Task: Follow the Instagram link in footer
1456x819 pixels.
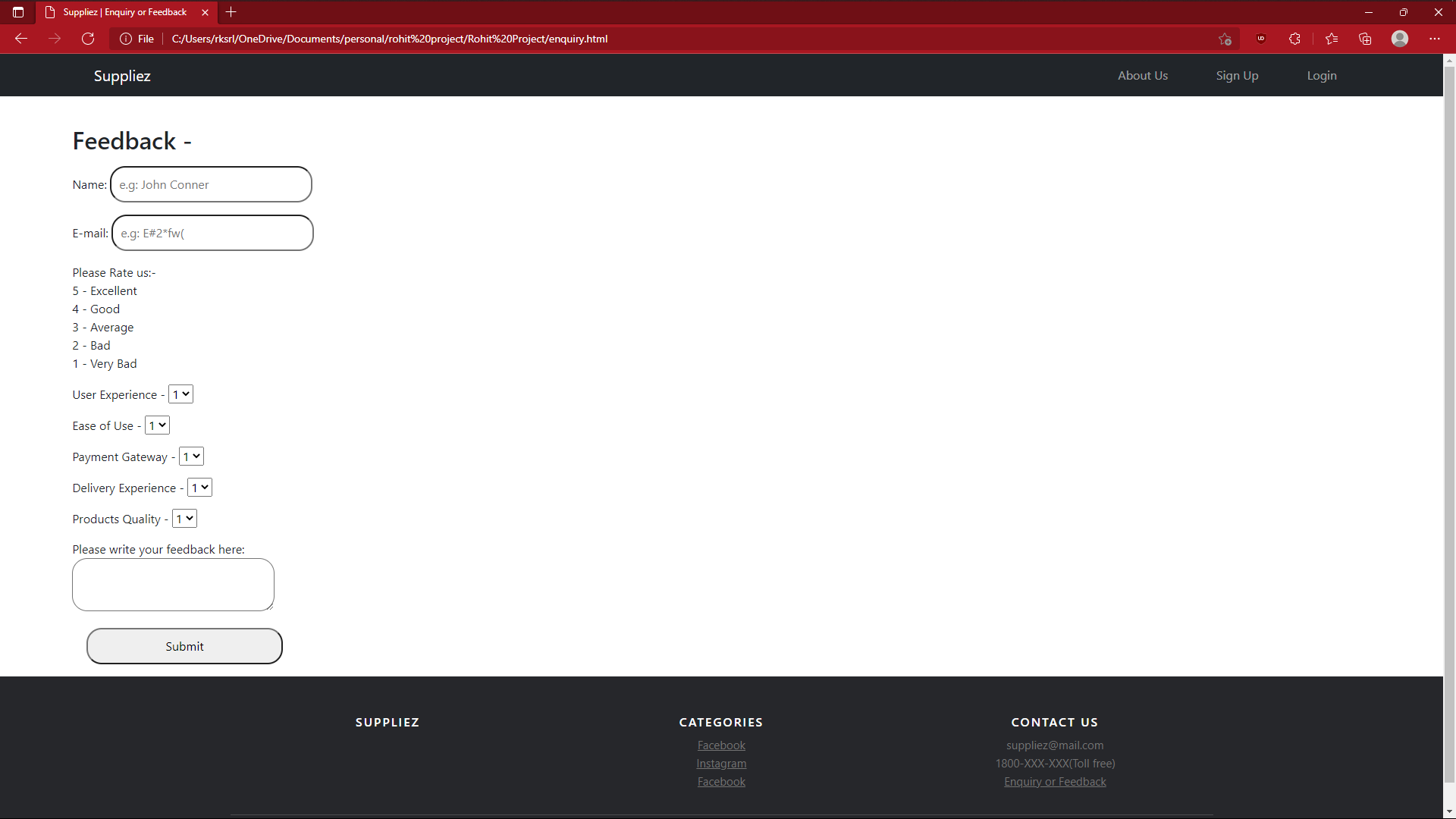Action: (720, 763)
